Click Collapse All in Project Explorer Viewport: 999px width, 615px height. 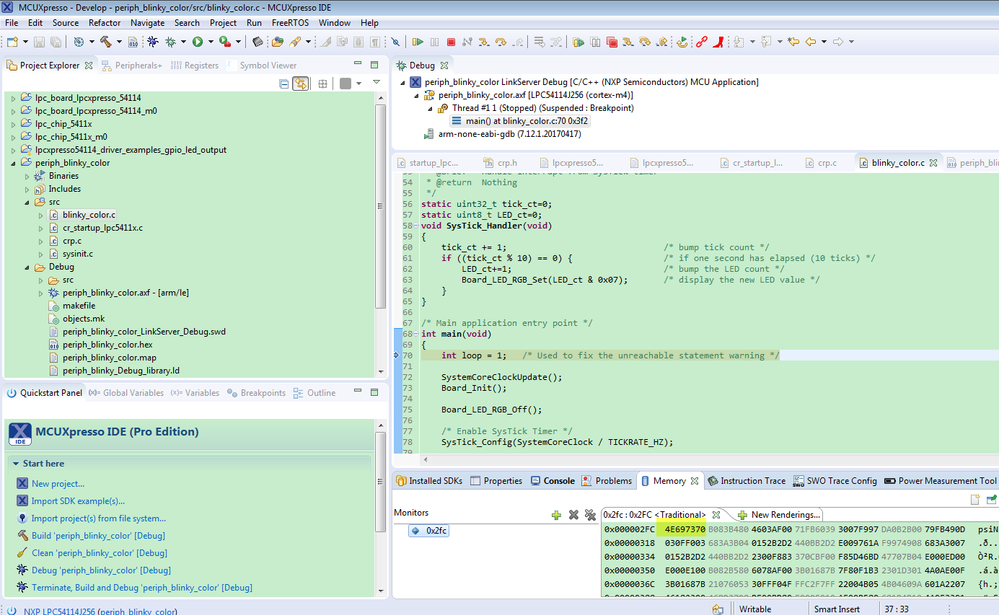pos(284,84)
